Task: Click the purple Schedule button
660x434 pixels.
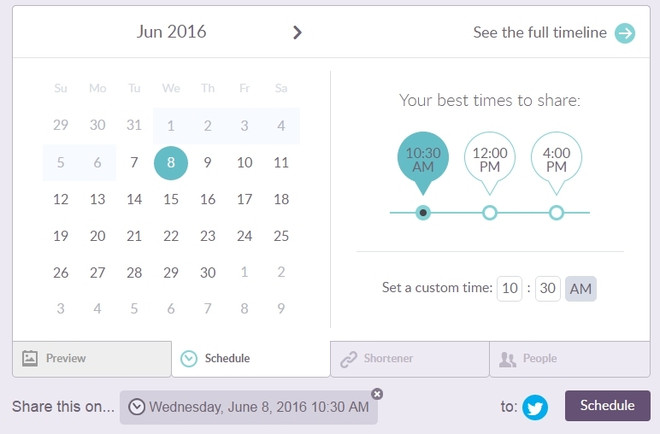Action: (607, 405)
